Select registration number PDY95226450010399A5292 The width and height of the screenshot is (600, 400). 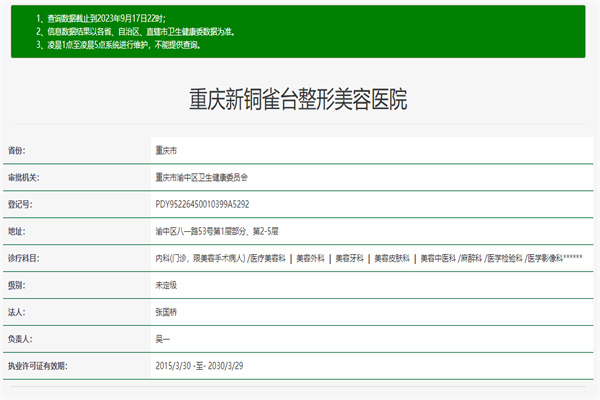[x=202, y=204]
